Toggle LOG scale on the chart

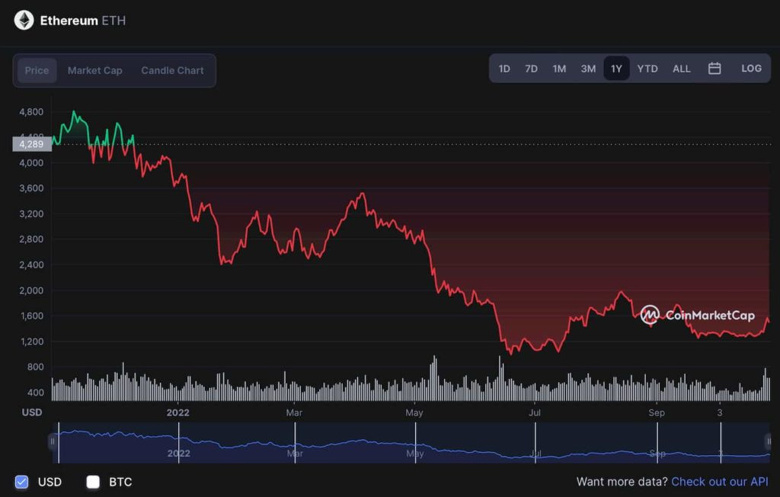tap(751, 69)
